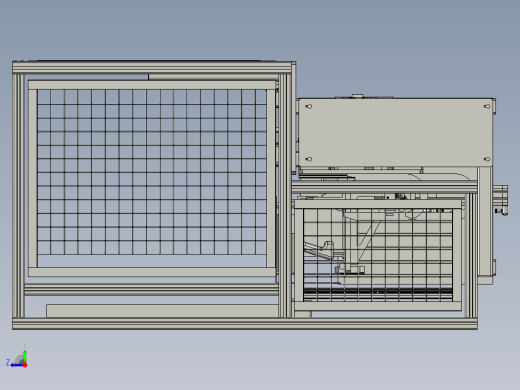Select the flat plate below the large guard

pos(163,311)
